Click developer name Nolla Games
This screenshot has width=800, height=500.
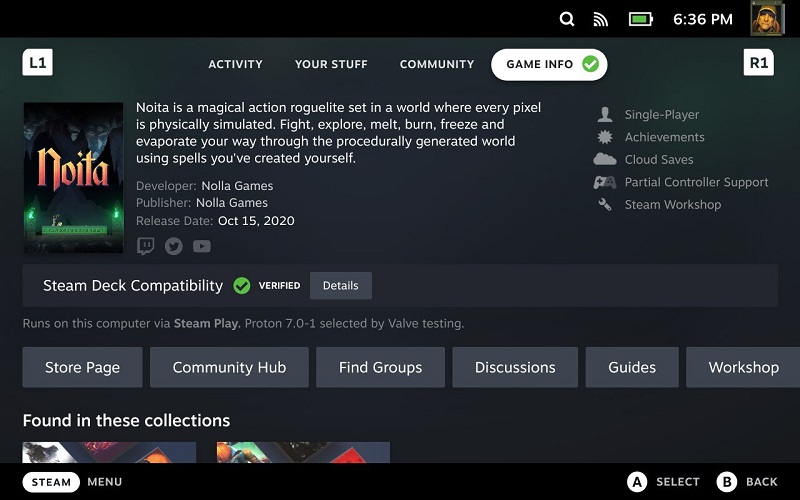pos(237,186)
